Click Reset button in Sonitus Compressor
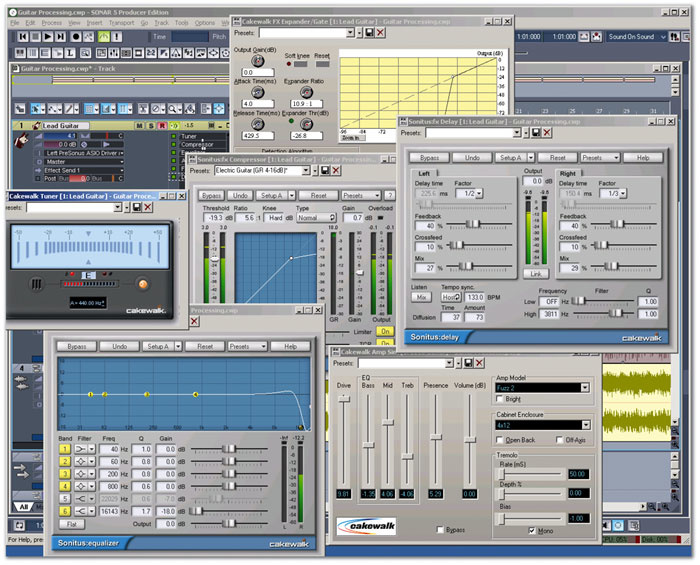The width and height of the screenshot is (700, 565). (318, 195)
